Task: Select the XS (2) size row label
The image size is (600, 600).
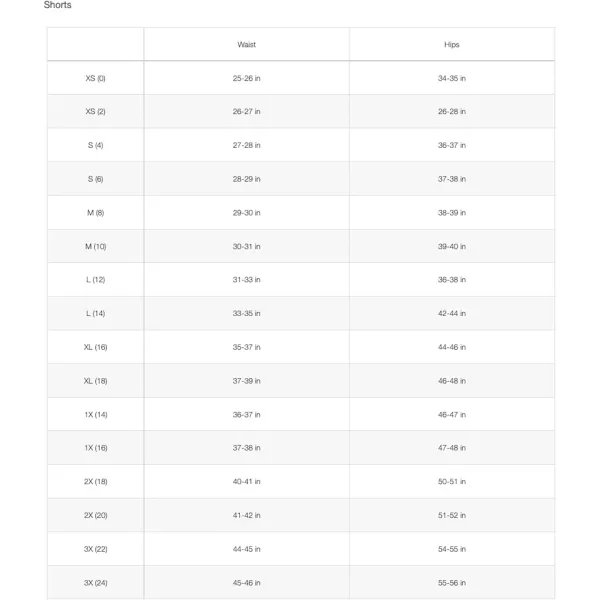Action: [96, 112]
